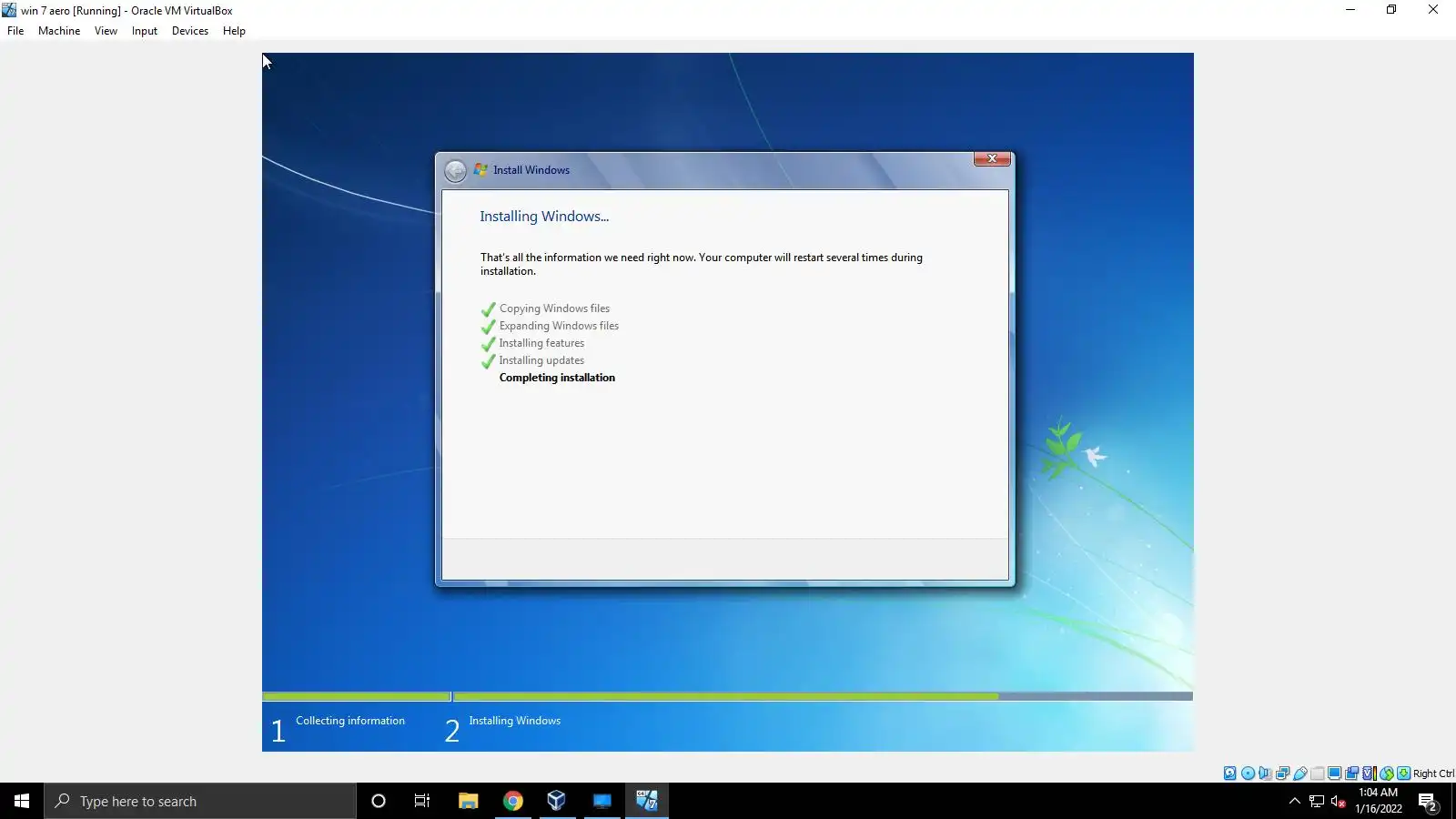Click the Right Ctrl host key label
Viewport: 1456px width, 819px height.
point(1434,773)
